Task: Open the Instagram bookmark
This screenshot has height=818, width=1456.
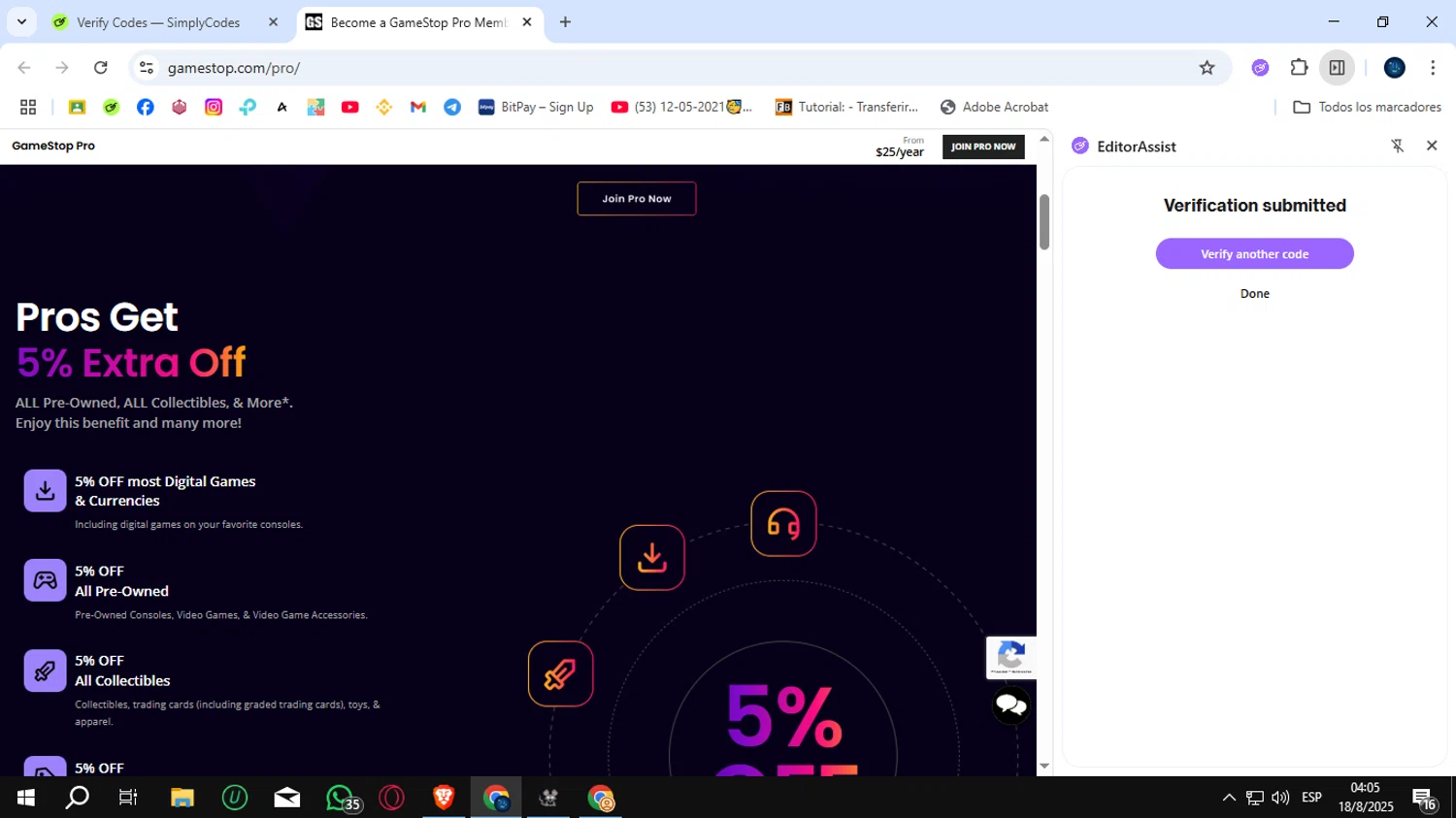Action: (214, 107)
